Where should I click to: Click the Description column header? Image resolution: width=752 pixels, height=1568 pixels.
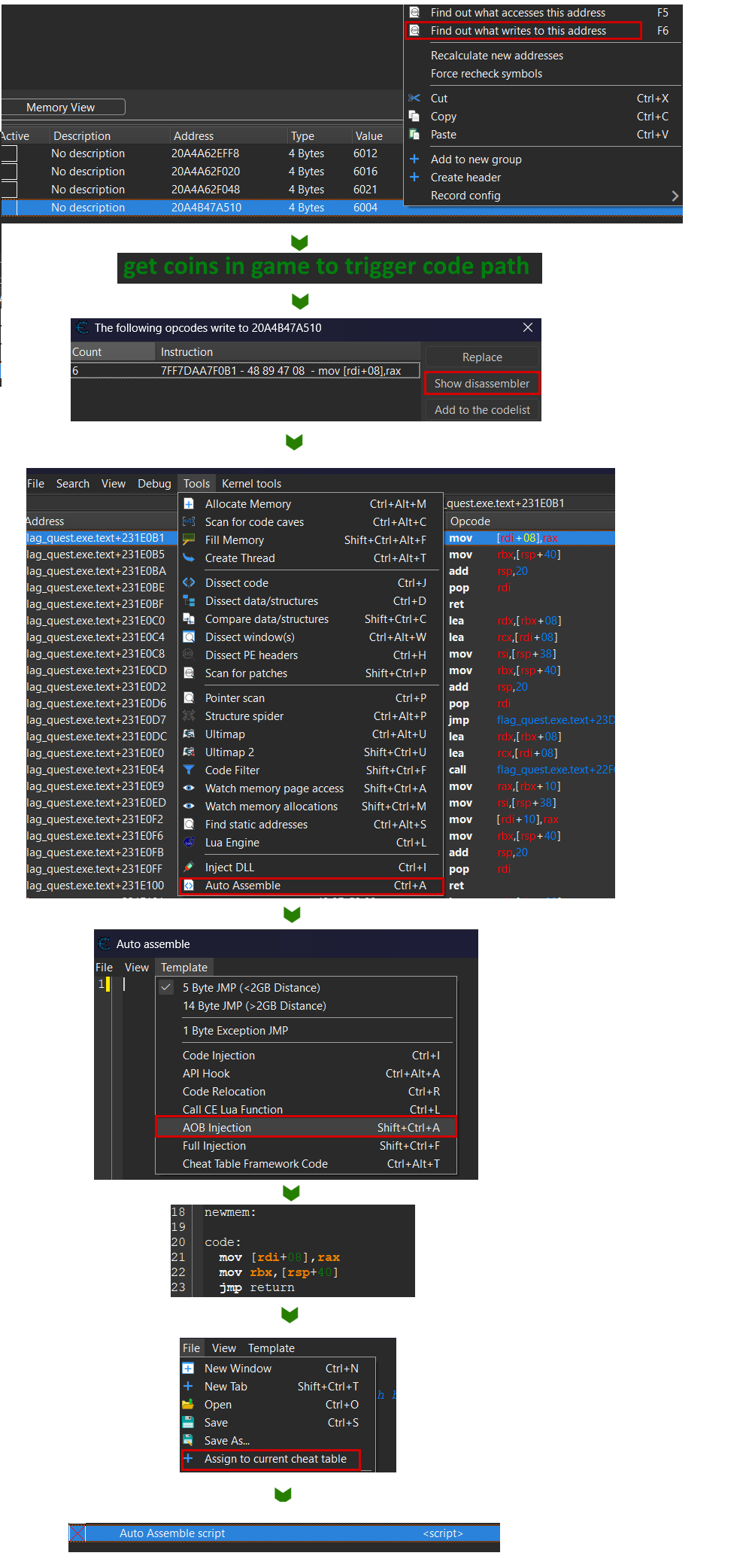[x=110, y=136]
